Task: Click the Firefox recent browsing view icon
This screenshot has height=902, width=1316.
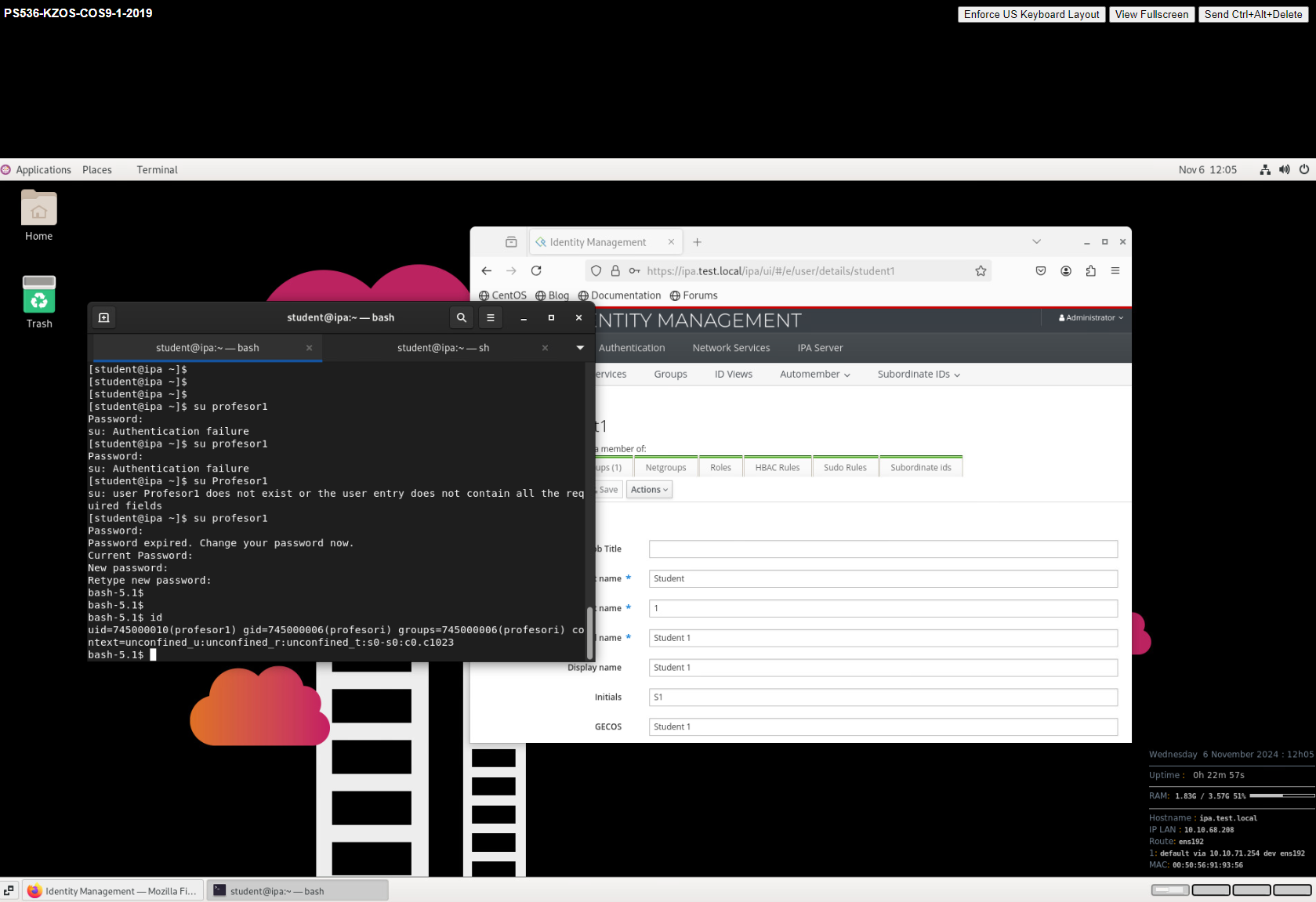Action: click(x=511, y=242)
